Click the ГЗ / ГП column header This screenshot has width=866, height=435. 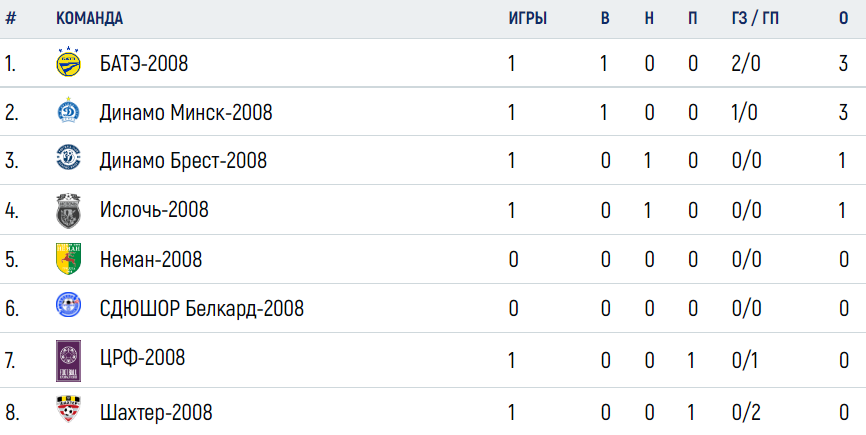pyautogui.click(x=756, y=18)
